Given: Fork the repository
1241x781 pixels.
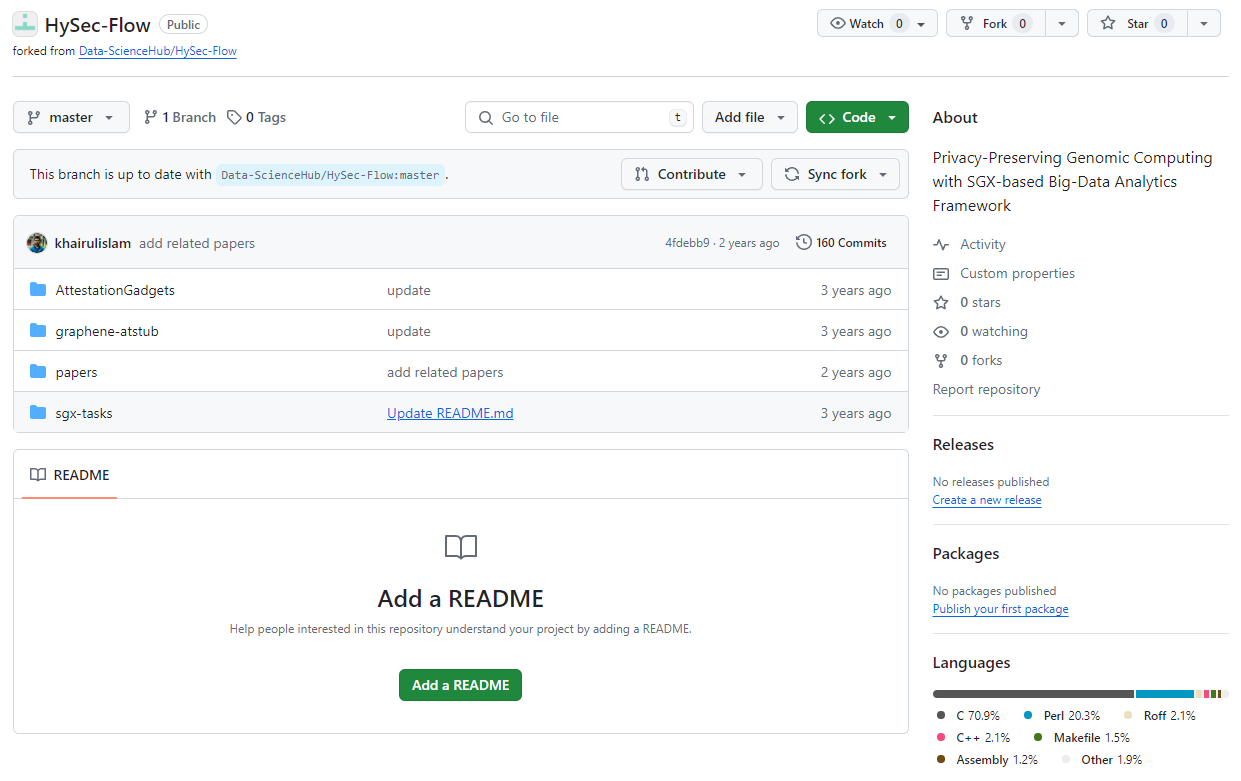Looking at the screenshot, I should point(994,23).
